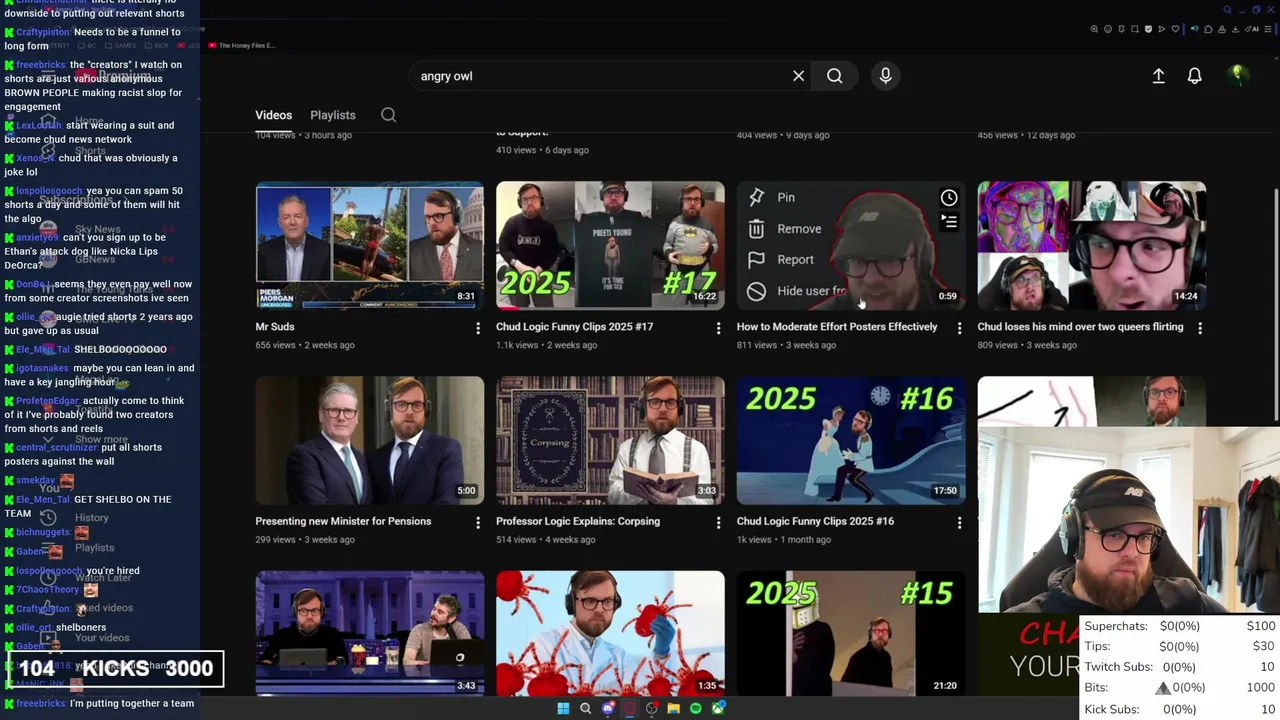Open 'Chud loses his mind over two queers flirting'

1080,327
